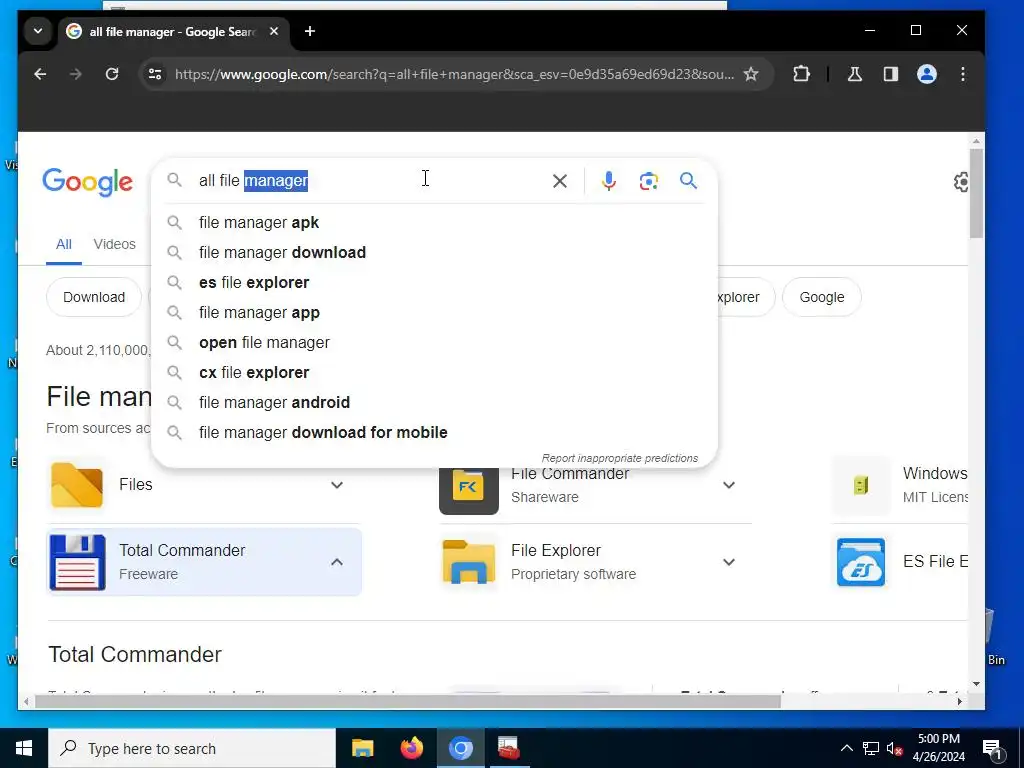Select the All results tab
The width and height of the screenshot is (1024, 768).
(63, 244)
